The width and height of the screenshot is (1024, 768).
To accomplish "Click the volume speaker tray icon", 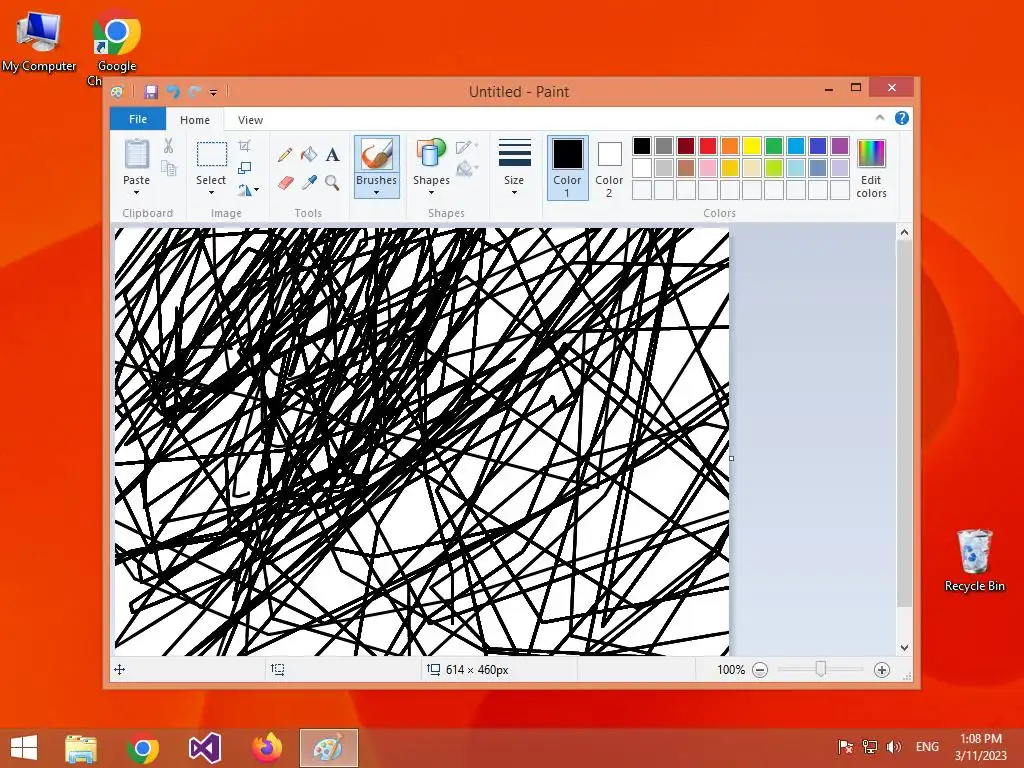I will [893, 746].
